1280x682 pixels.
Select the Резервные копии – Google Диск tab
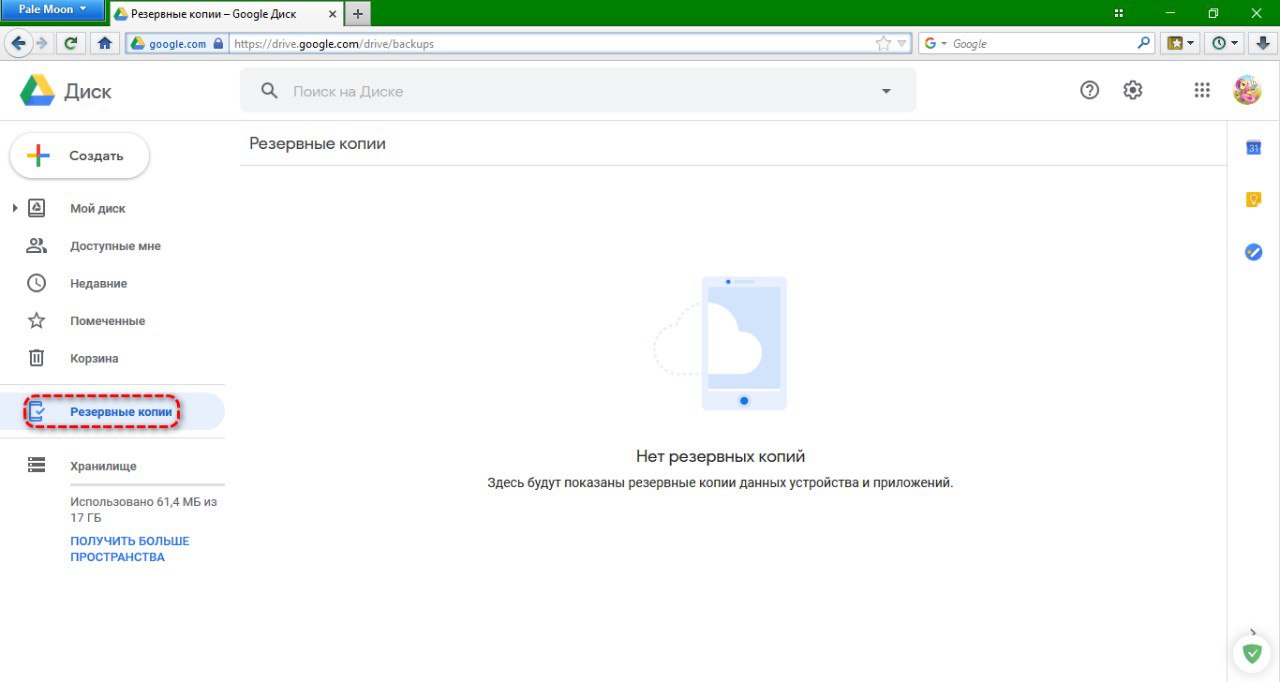coord(224,14)
